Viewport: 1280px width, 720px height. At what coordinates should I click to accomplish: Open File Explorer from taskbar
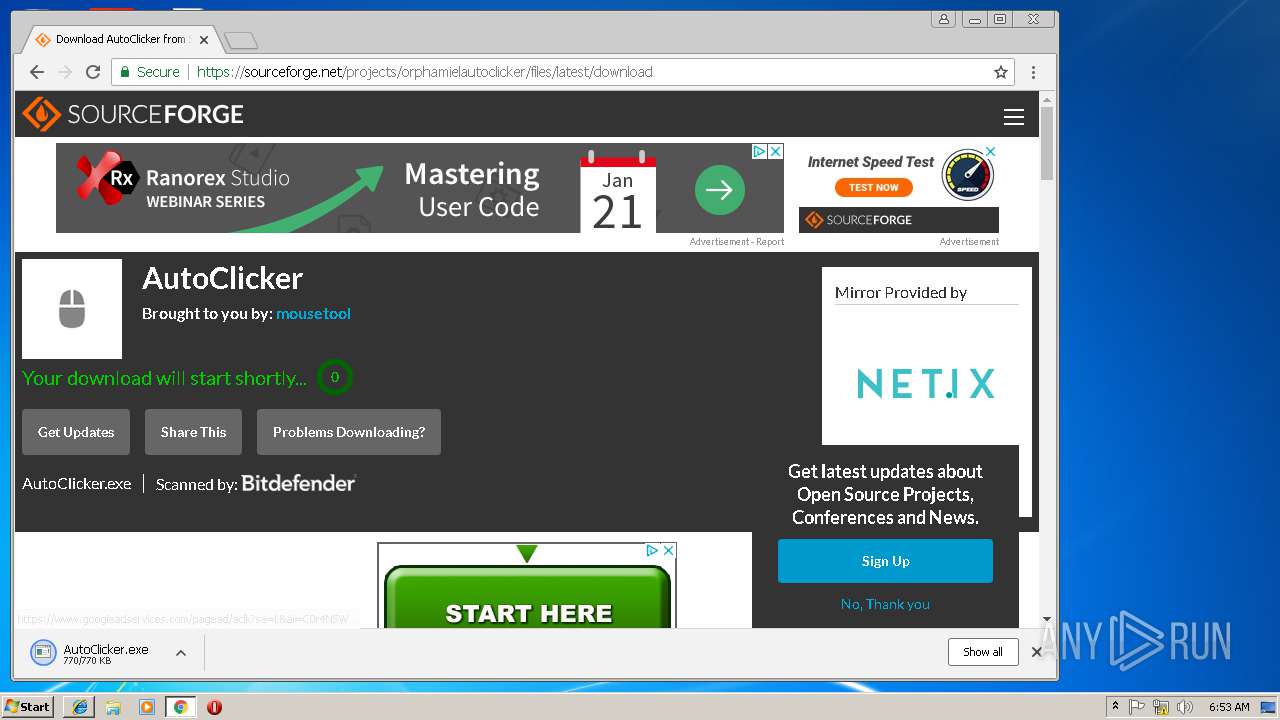[113, 707]
